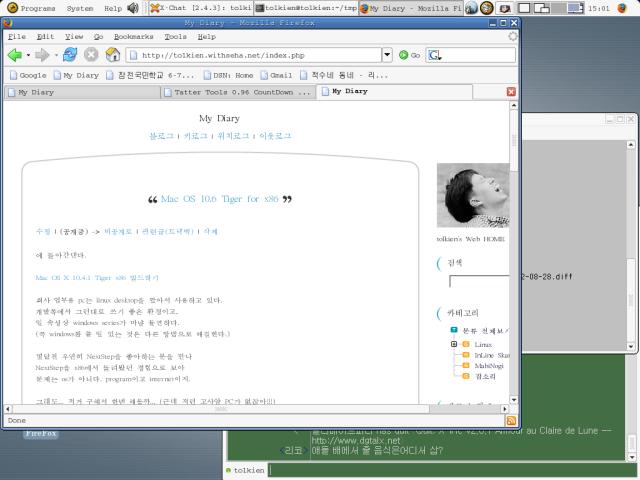Switch to Tatter Tools 0.96 CountDown tab

pyautogui.click(x=238, y=92)
